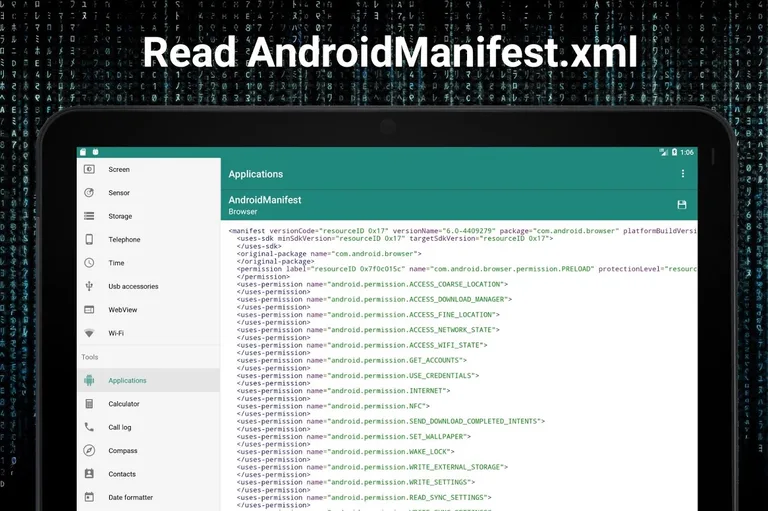Click the ACCESS_WIFI_STATE permission line
768x511 pixels.
[x=362, y=345]
